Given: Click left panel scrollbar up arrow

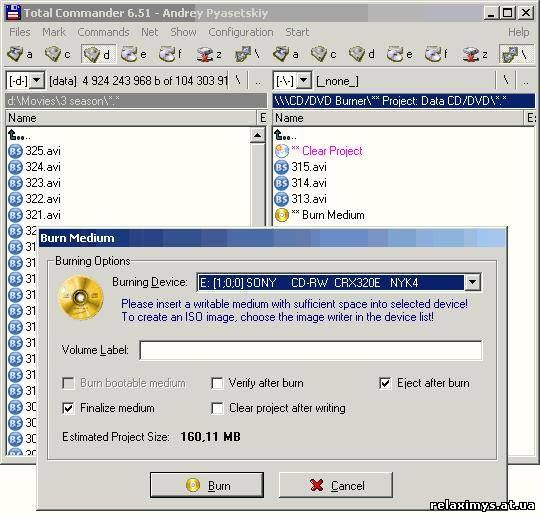Looking at the screenshot, I should [x=257, y=135].
